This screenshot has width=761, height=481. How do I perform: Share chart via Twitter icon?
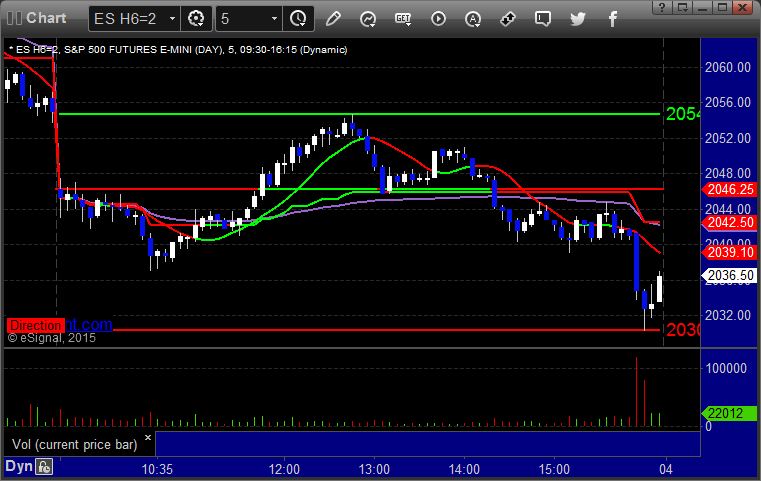pos(578,19)
